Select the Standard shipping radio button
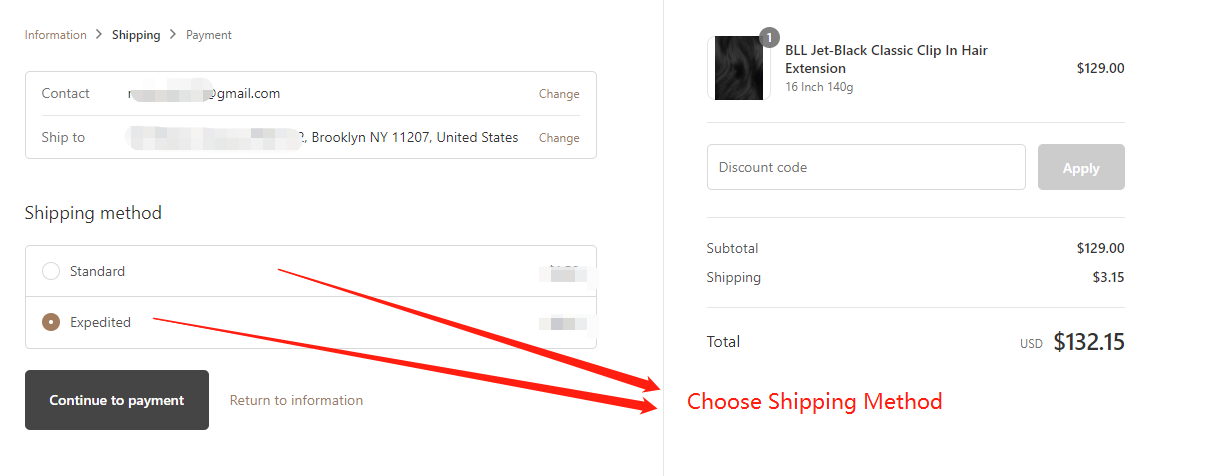This screenshot has width=1205, height=476. tap(51, 271)
